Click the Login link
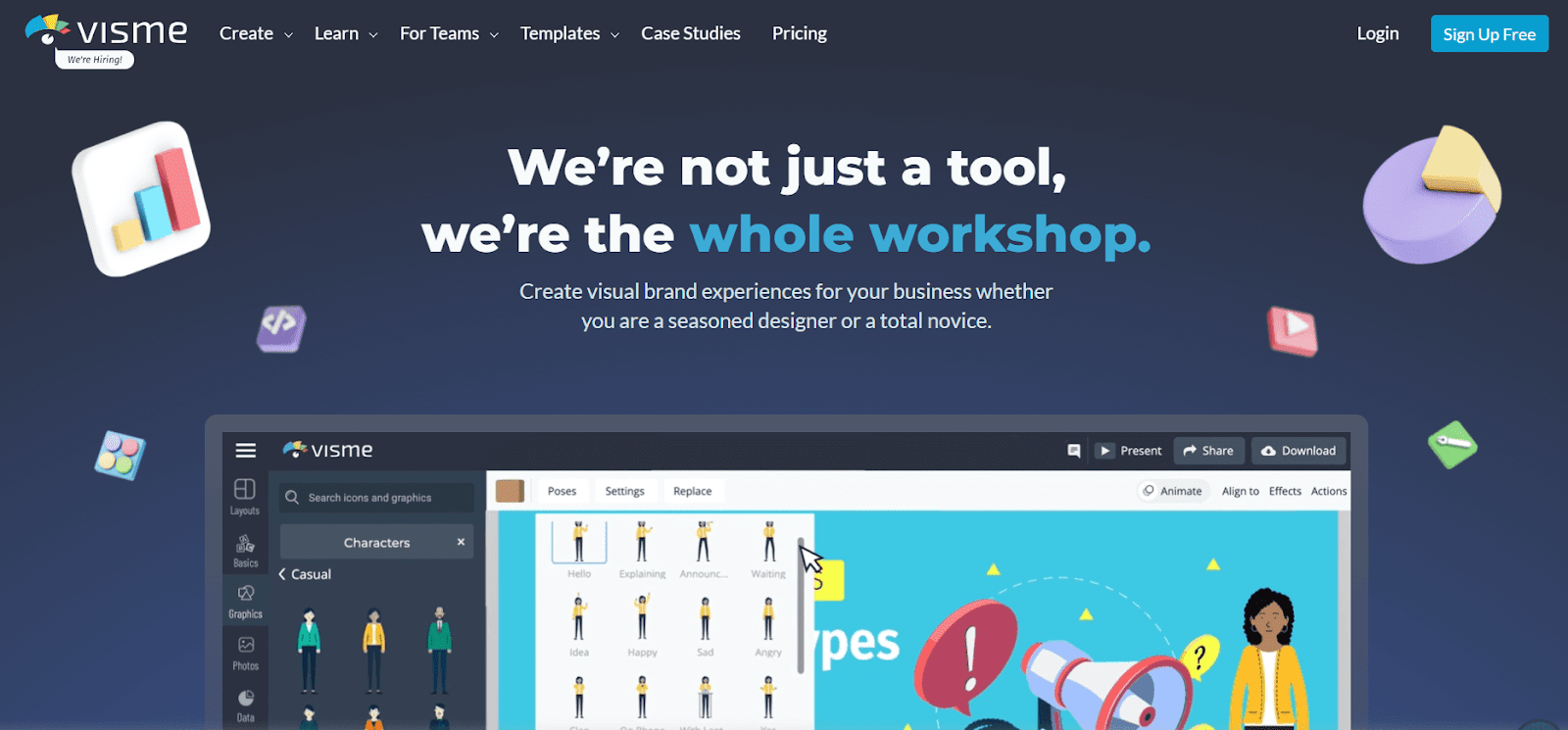This screenshot has width=1568, height=730. (x=1378, y=33)
